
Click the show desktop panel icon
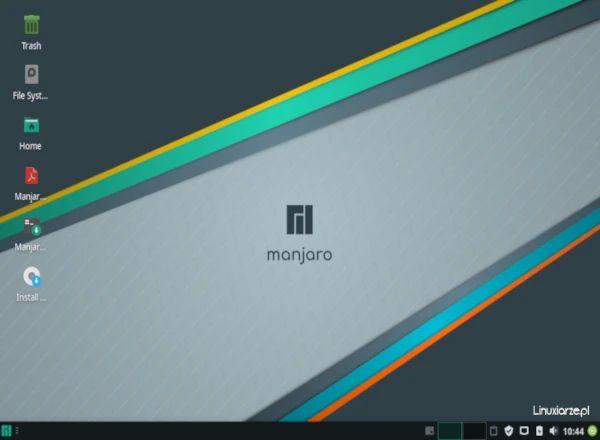[429, 431]
